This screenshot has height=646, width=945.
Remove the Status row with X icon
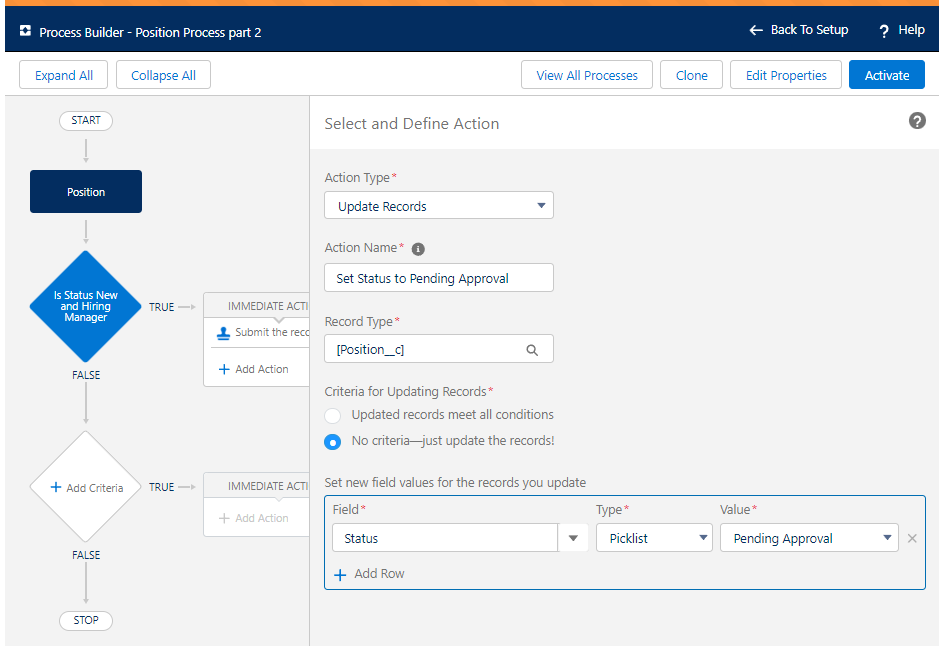(x=912, y=538)
